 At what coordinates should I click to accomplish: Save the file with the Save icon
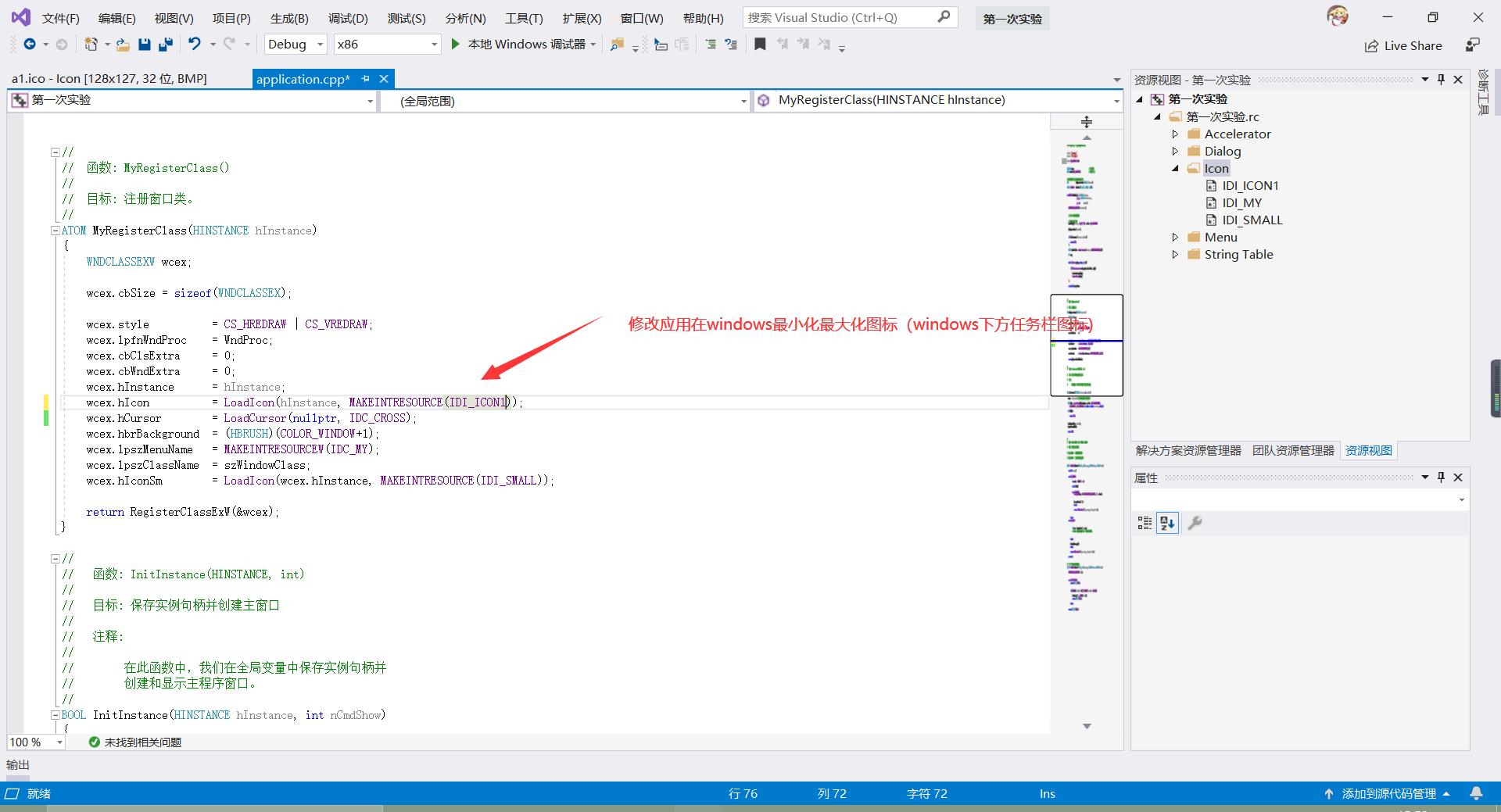tap(144, 45)
